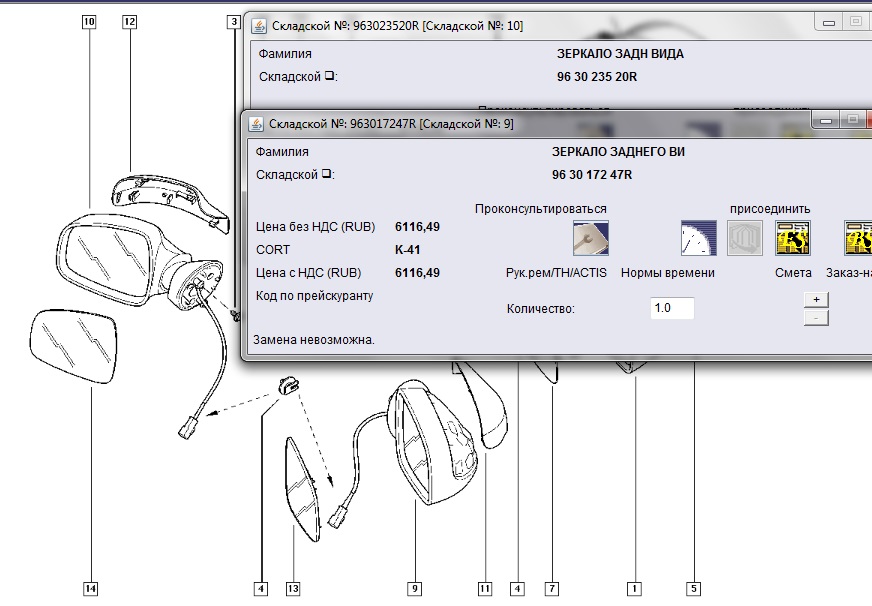Click Java icon in the 963023520R window title

click(x=257, y=25)
